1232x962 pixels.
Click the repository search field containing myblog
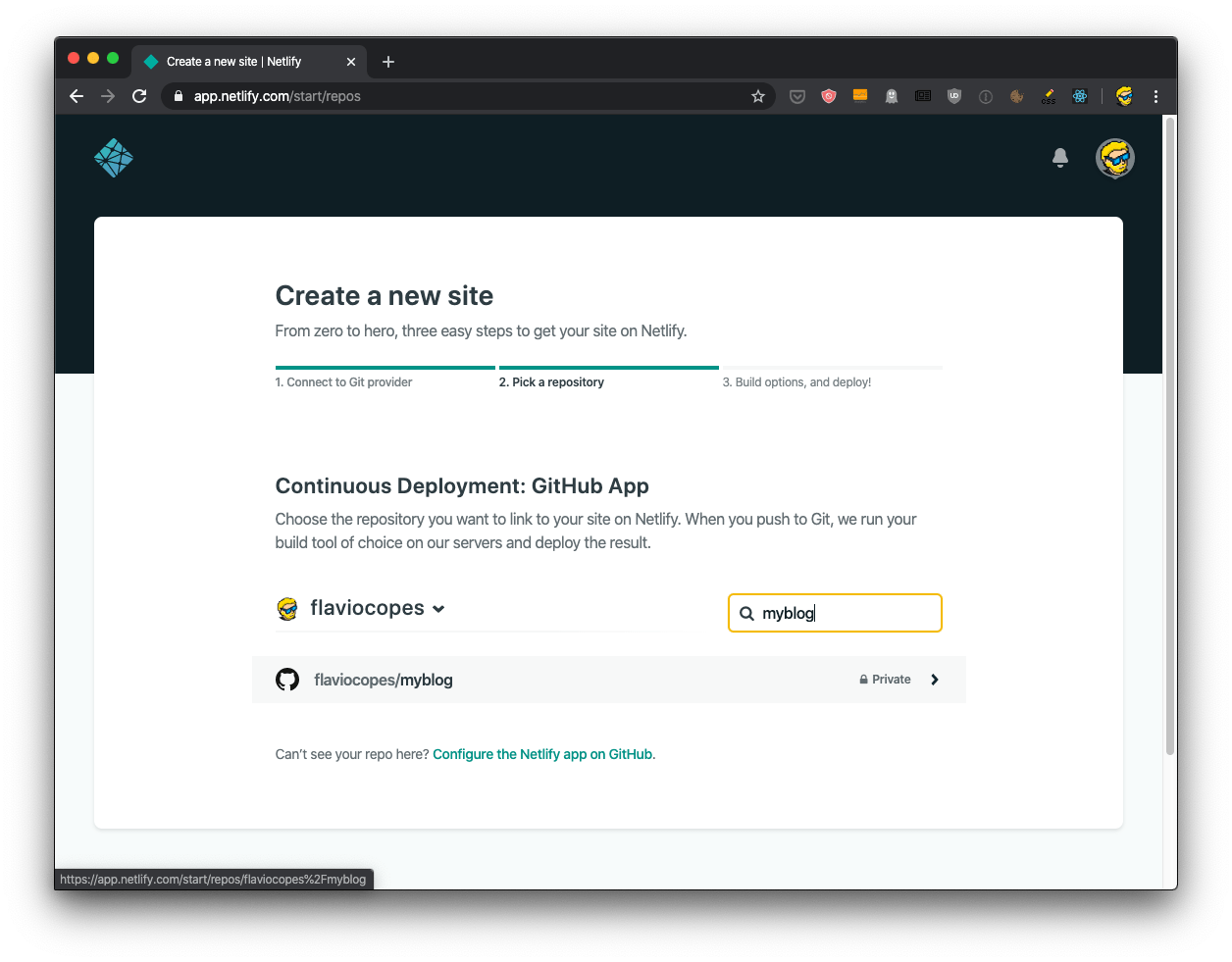[844, 613]
